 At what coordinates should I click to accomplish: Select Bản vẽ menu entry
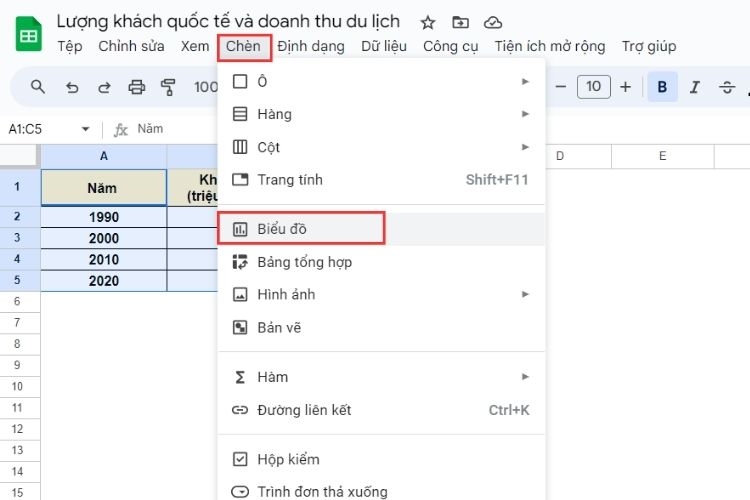point(381,327)
